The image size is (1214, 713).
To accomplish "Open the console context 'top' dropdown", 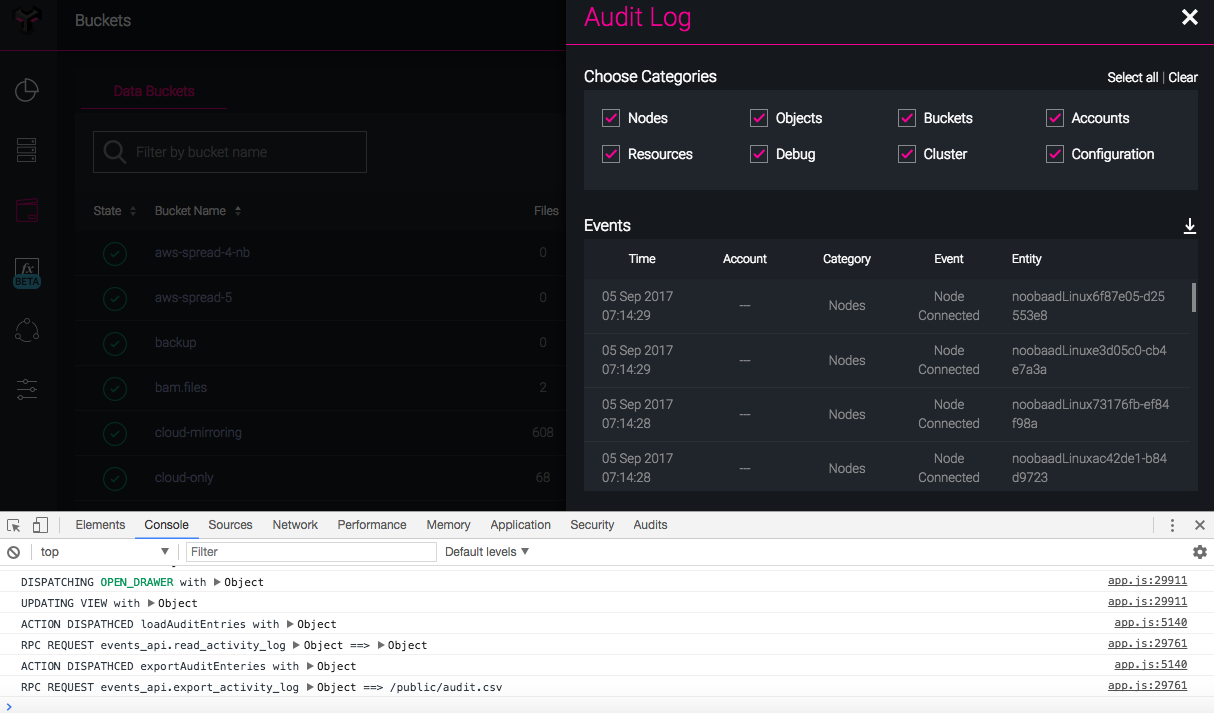I will pos(104,552).
